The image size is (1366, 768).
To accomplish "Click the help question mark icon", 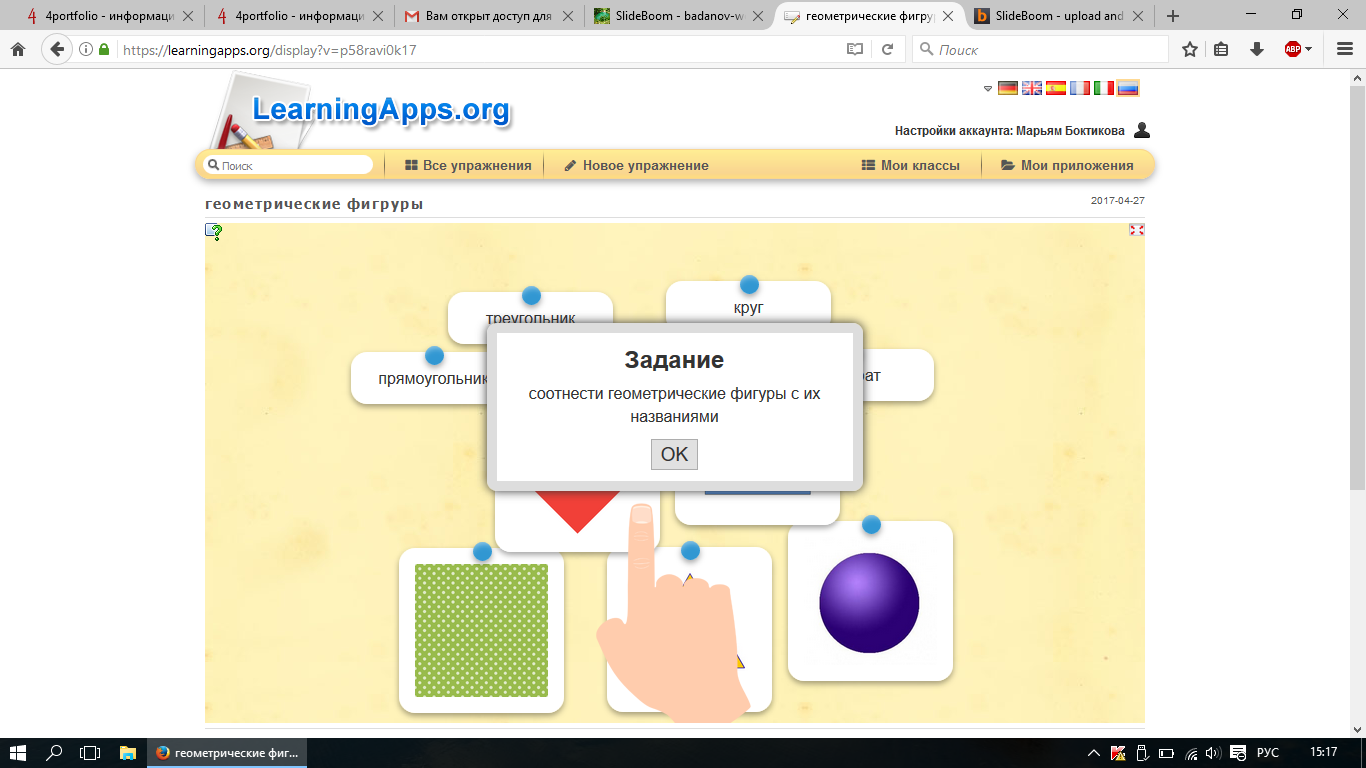I will 214,232.
